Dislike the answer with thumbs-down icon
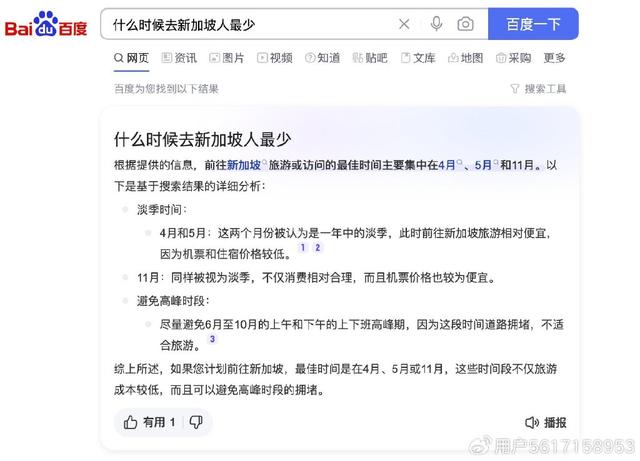This screenshot has width=640, height=461. tap(196, 422)
